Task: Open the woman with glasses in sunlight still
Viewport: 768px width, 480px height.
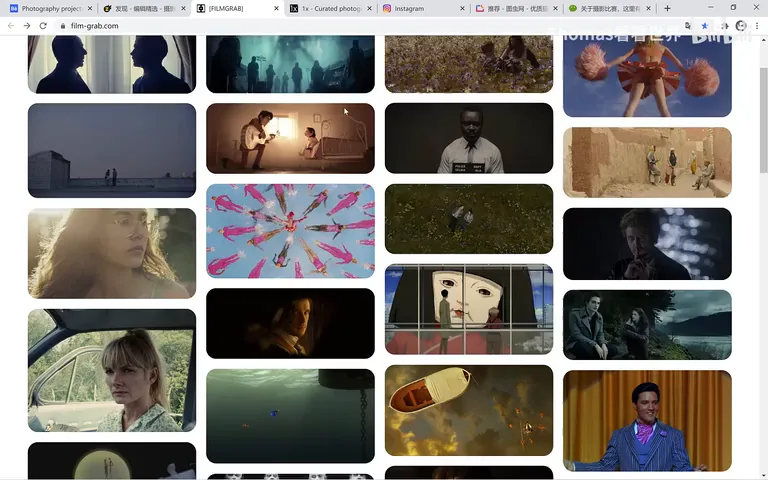Action: point(112,253)
